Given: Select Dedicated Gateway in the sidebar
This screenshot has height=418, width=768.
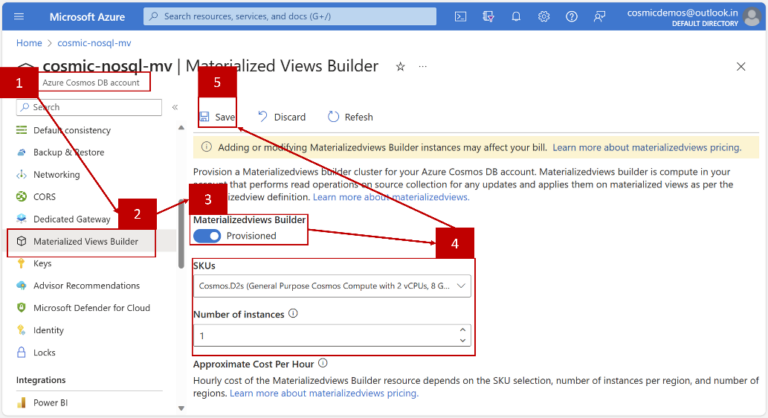Looking at the screenshot, I should pyautogui.click(x=71, y=218).
